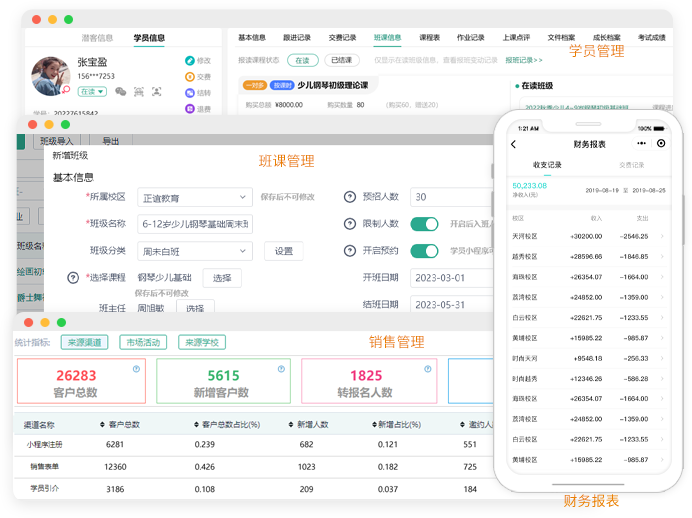
Task: Click the help icon beside 开启预约
Action: (350, 251)
